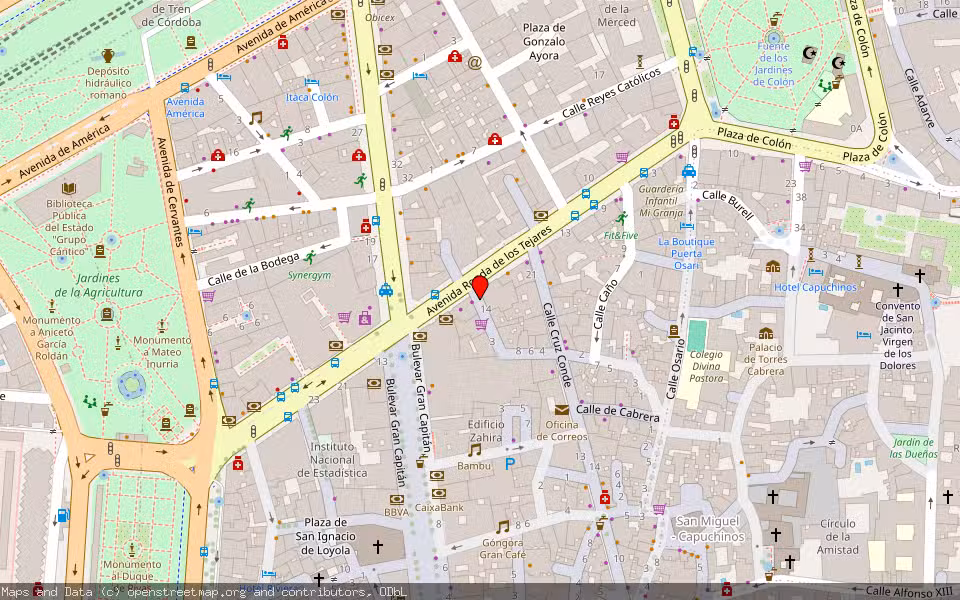Viewport: 960px width, 600px height.
Task: Click the Colegio Divina Pastora label
Action: tap(706, 366)
